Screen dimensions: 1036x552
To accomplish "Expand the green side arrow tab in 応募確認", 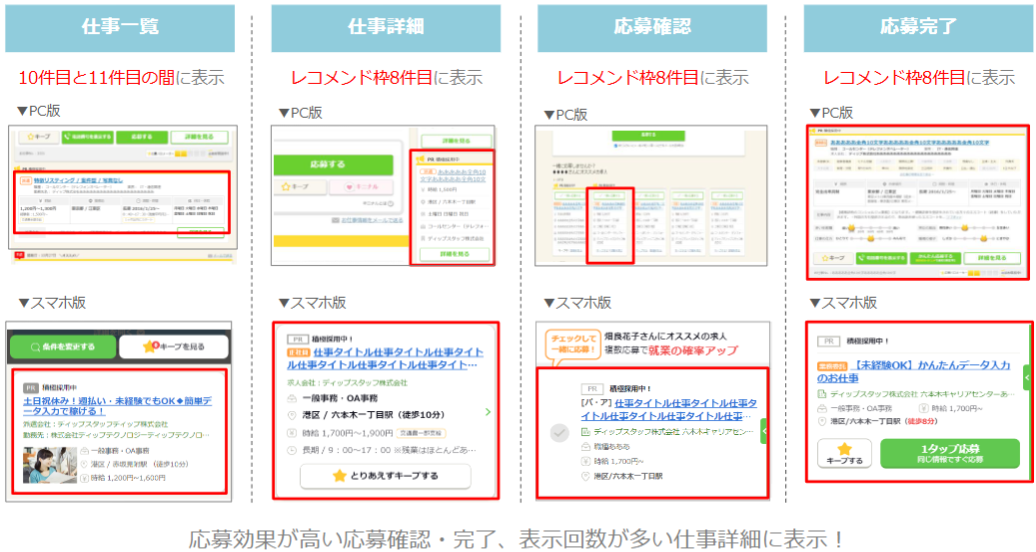I will click(x=765, y=431).
